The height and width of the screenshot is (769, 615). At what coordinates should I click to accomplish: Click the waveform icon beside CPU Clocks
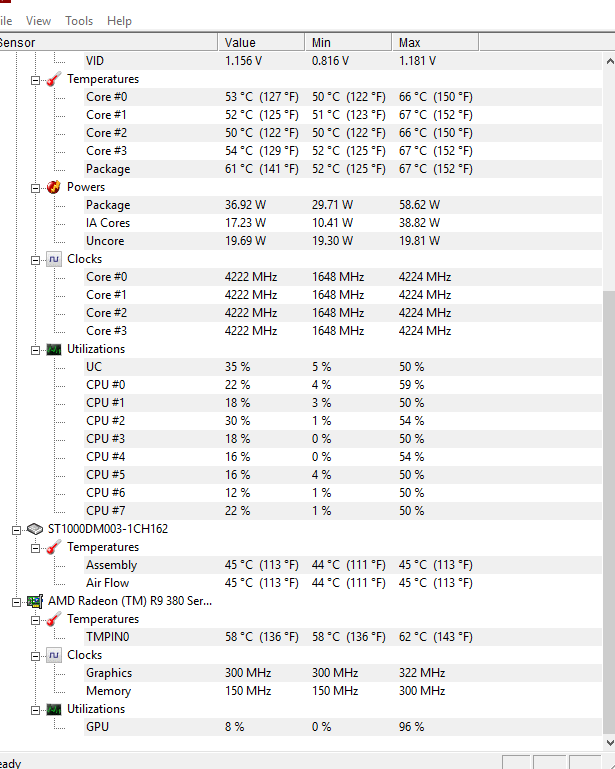pos(53,259)
